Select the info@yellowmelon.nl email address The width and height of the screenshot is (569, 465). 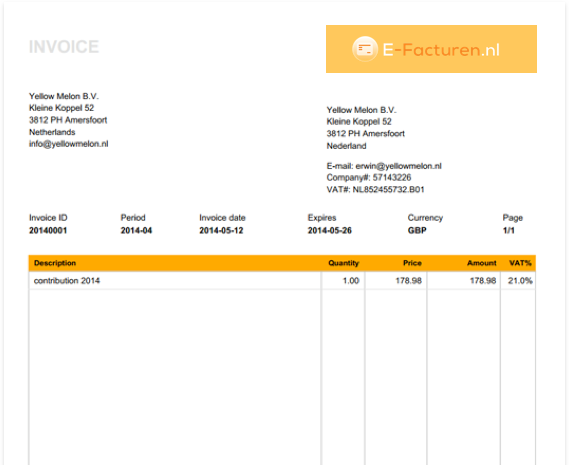69,144
